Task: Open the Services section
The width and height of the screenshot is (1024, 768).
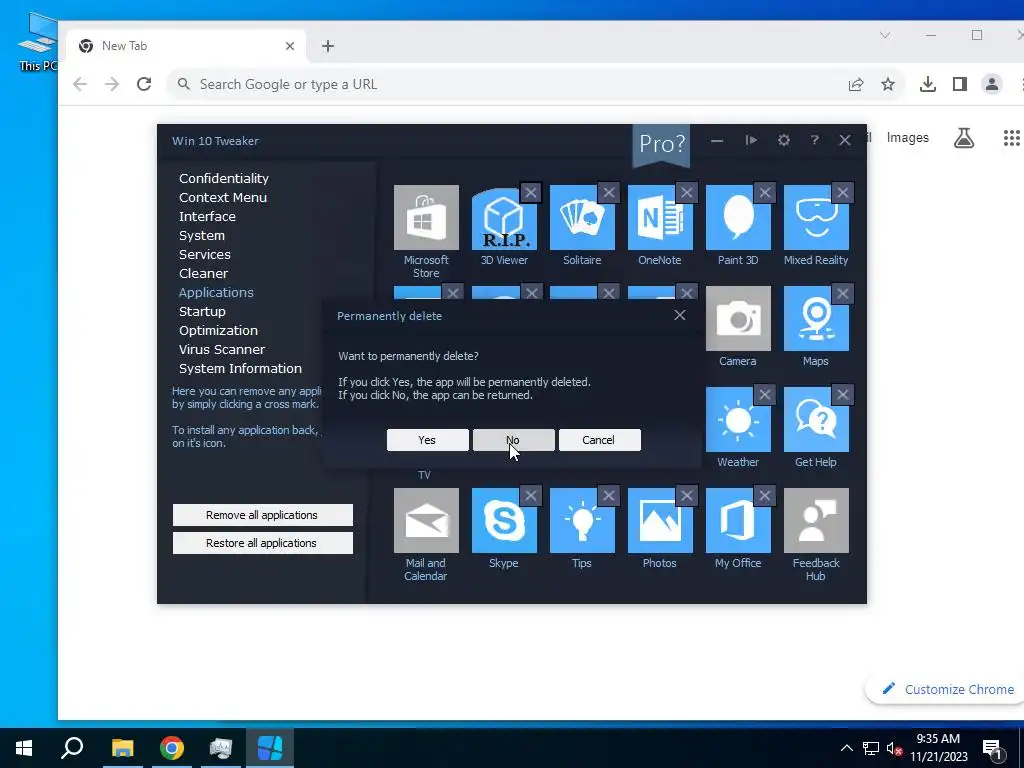Action: [x=204, y=254]
